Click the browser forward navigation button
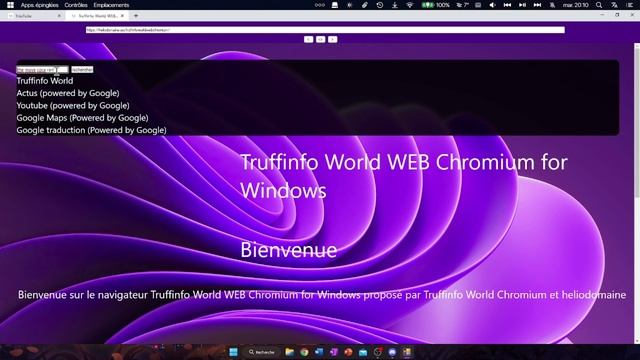This screenshot has width=640, height=360. [x=333, y=39]
